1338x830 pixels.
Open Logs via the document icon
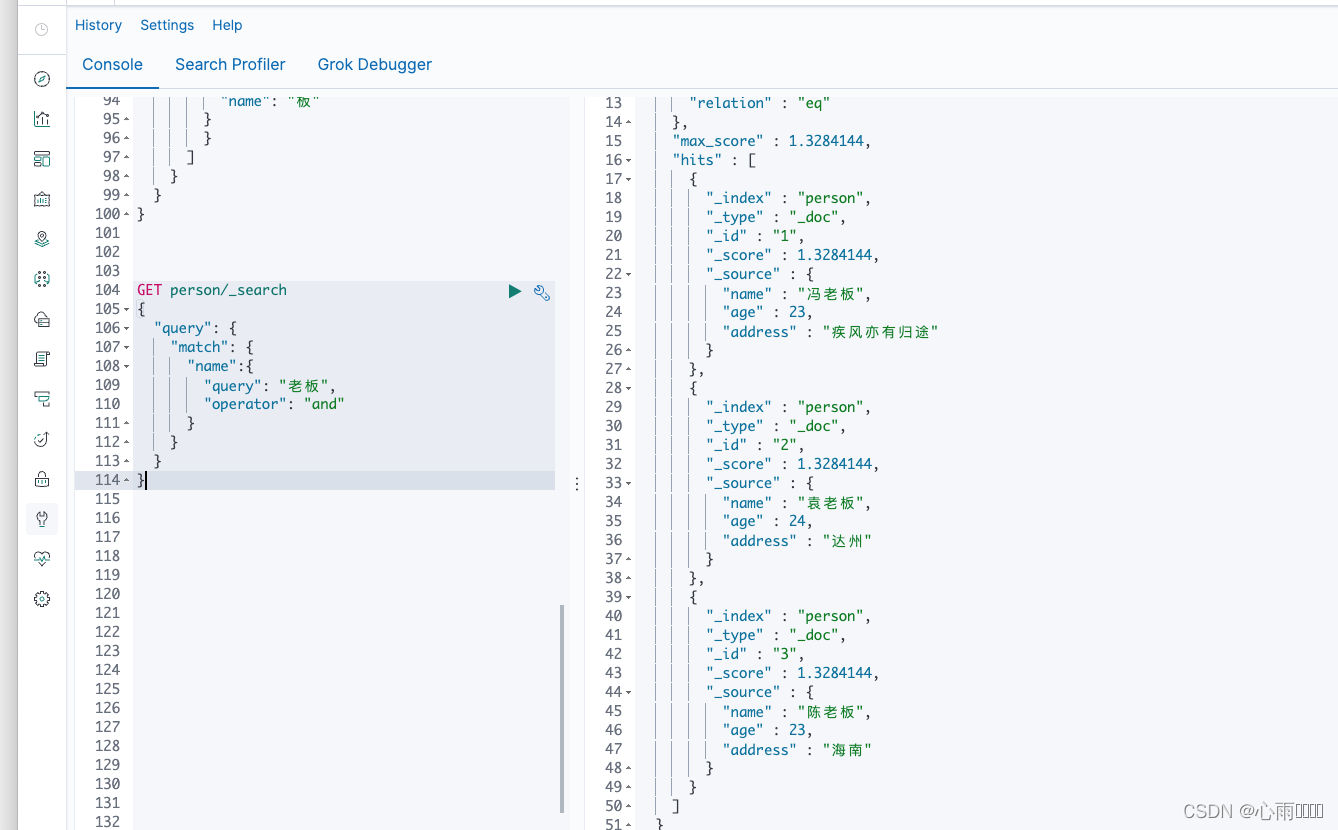41,359
